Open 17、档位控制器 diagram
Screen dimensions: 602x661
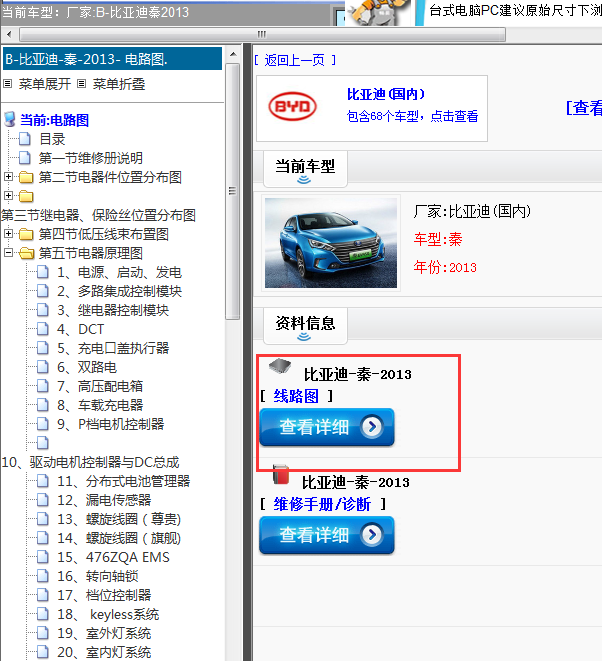(x=104, y=595)
